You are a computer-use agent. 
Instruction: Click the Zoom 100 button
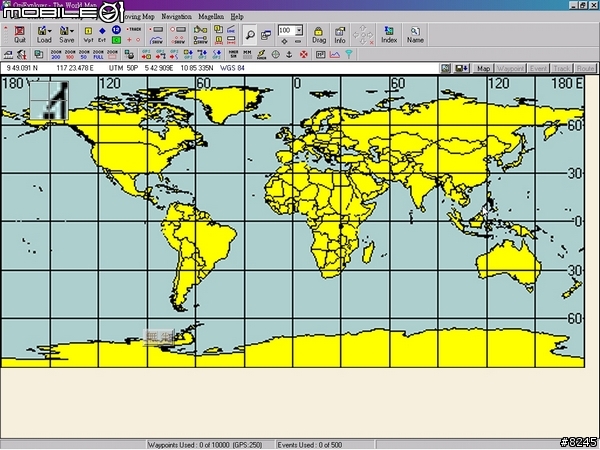click(x=70, y=54)
